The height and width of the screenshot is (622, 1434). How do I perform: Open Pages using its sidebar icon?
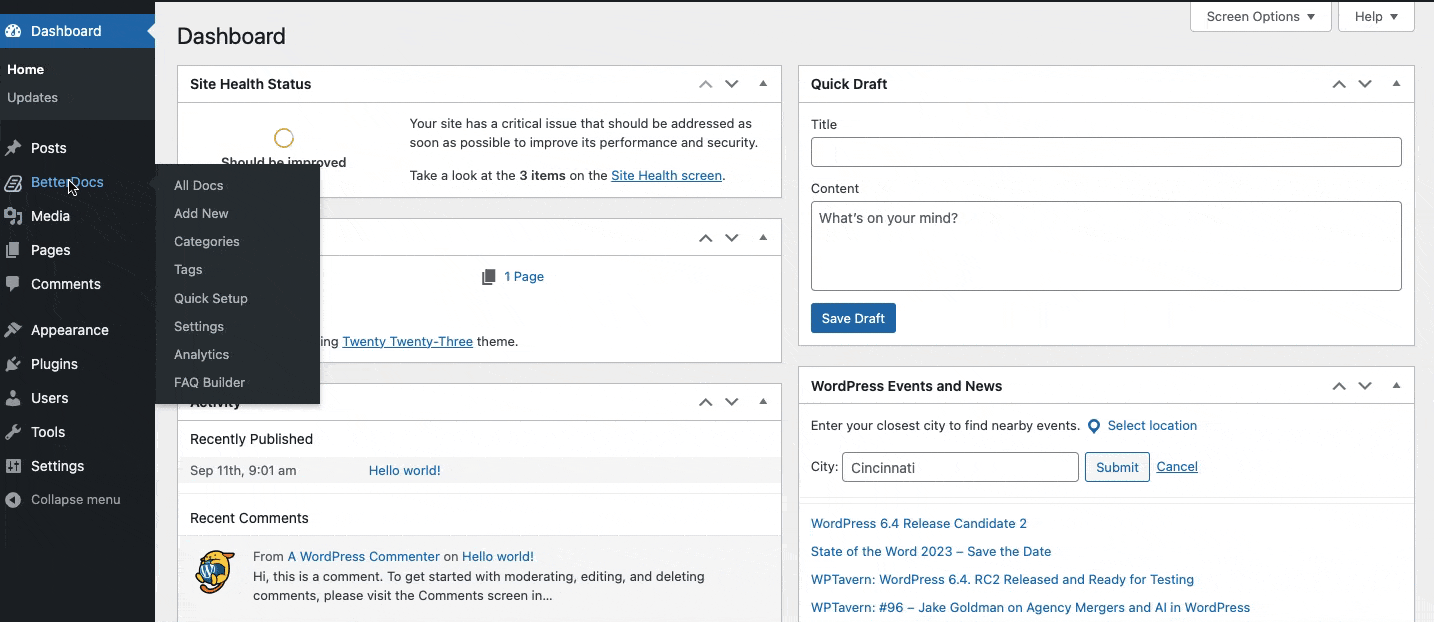point(15,250)
